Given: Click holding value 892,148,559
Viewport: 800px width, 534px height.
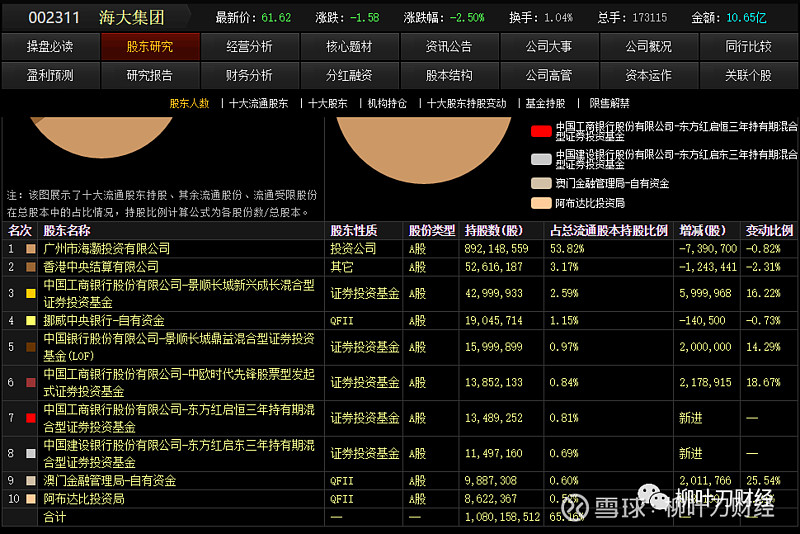Looking at the screenshot, I should pyautogui.click(x=496, y=249).
